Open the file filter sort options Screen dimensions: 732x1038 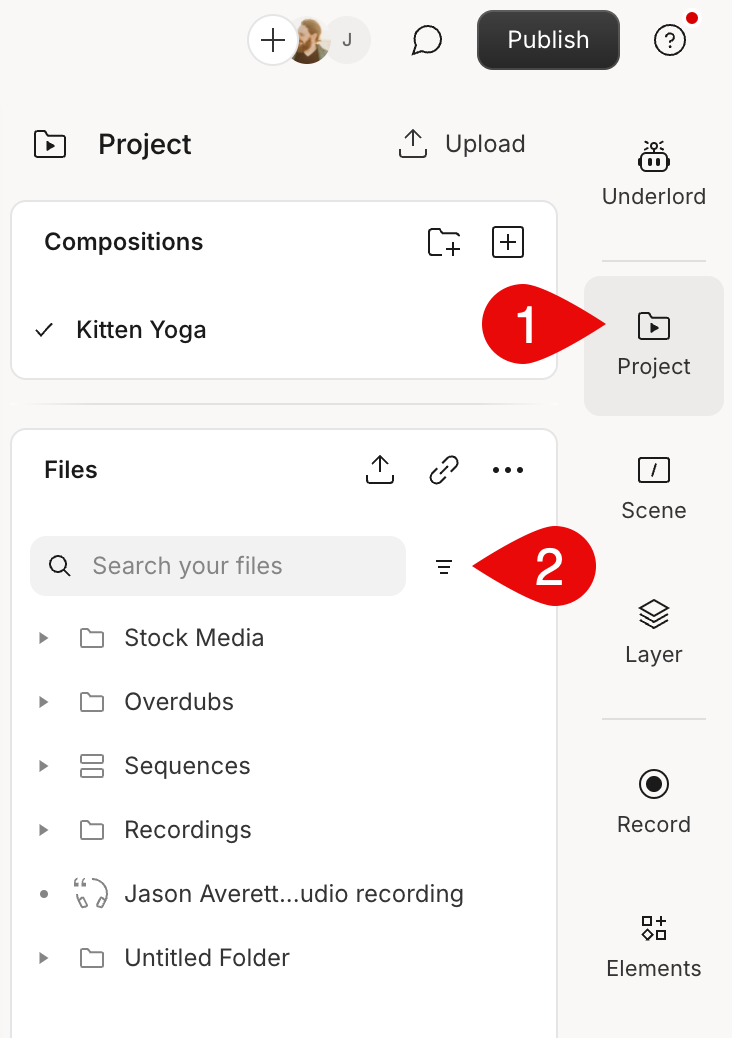click(x=444, y=567)
